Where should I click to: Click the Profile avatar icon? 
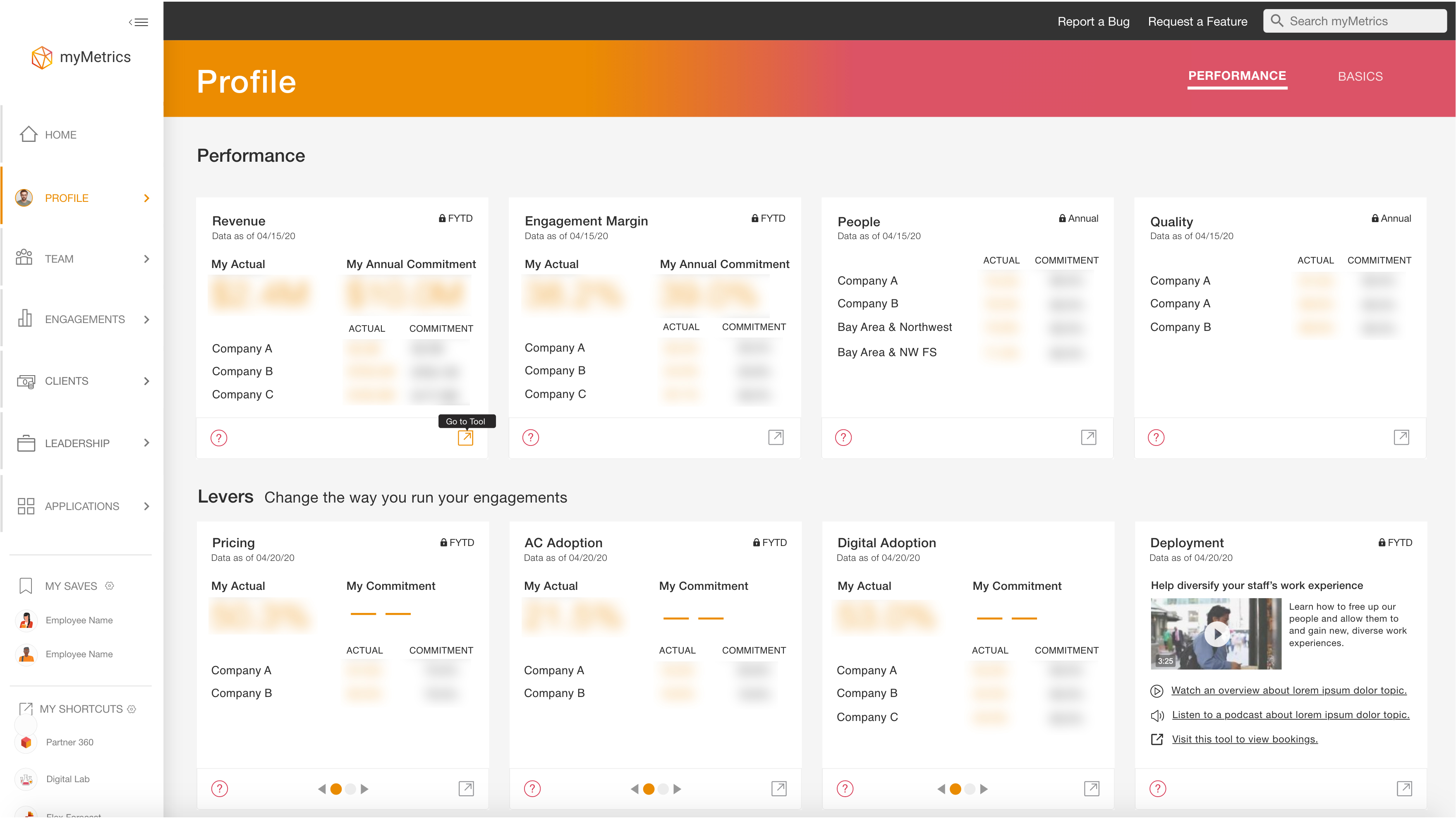(x=24, y=198)
